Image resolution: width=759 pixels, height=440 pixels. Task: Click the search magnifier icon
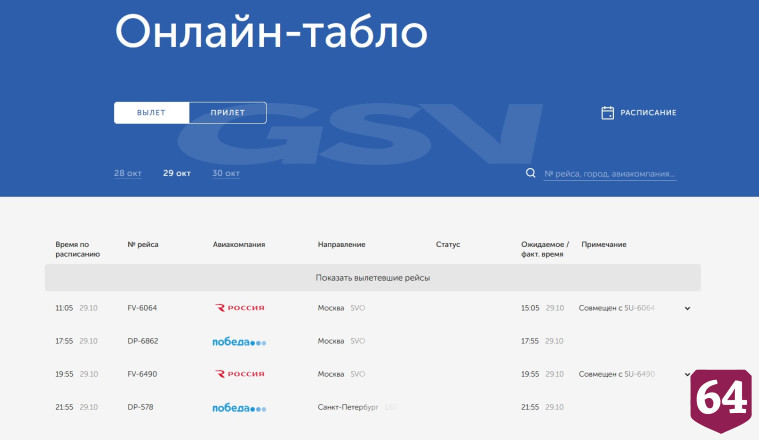(x=531, y=173)
